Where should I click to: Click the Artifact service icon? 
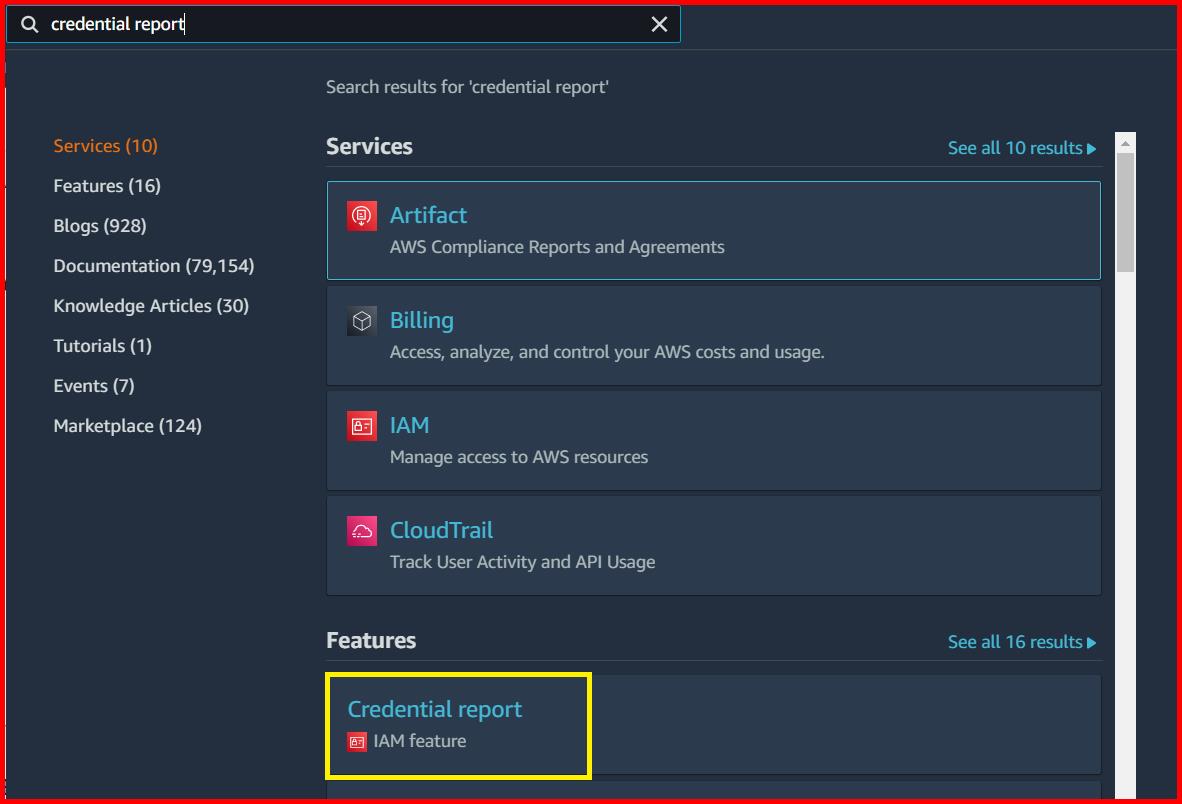[362, 216]
